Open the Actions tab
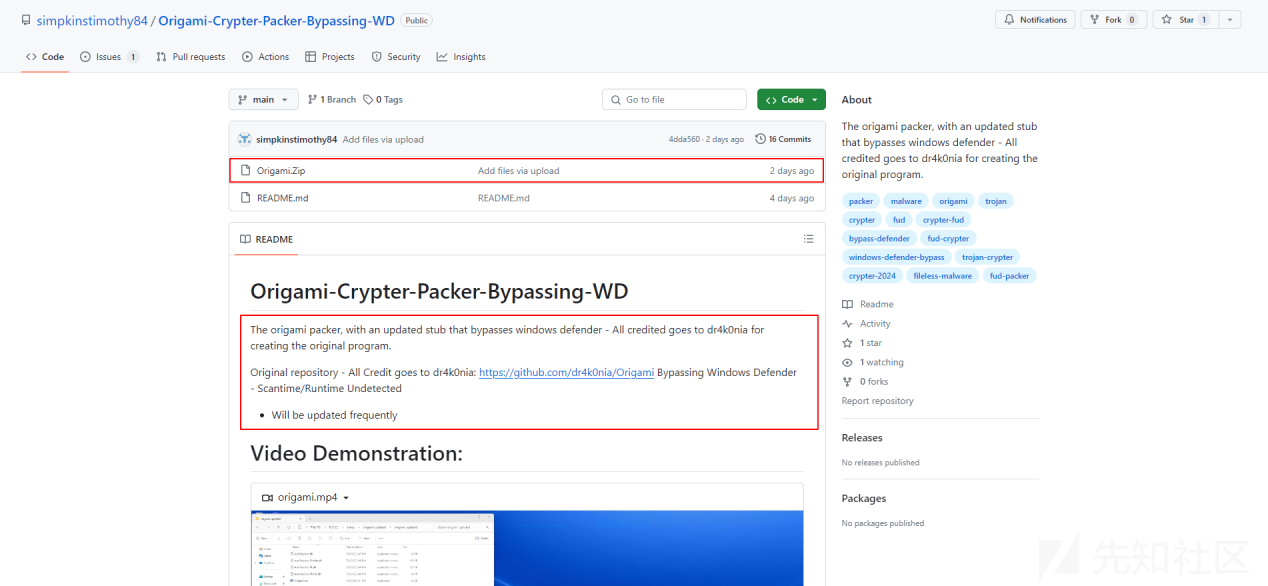This screenshot has height=586, width=1268. [x=266, y=57]
